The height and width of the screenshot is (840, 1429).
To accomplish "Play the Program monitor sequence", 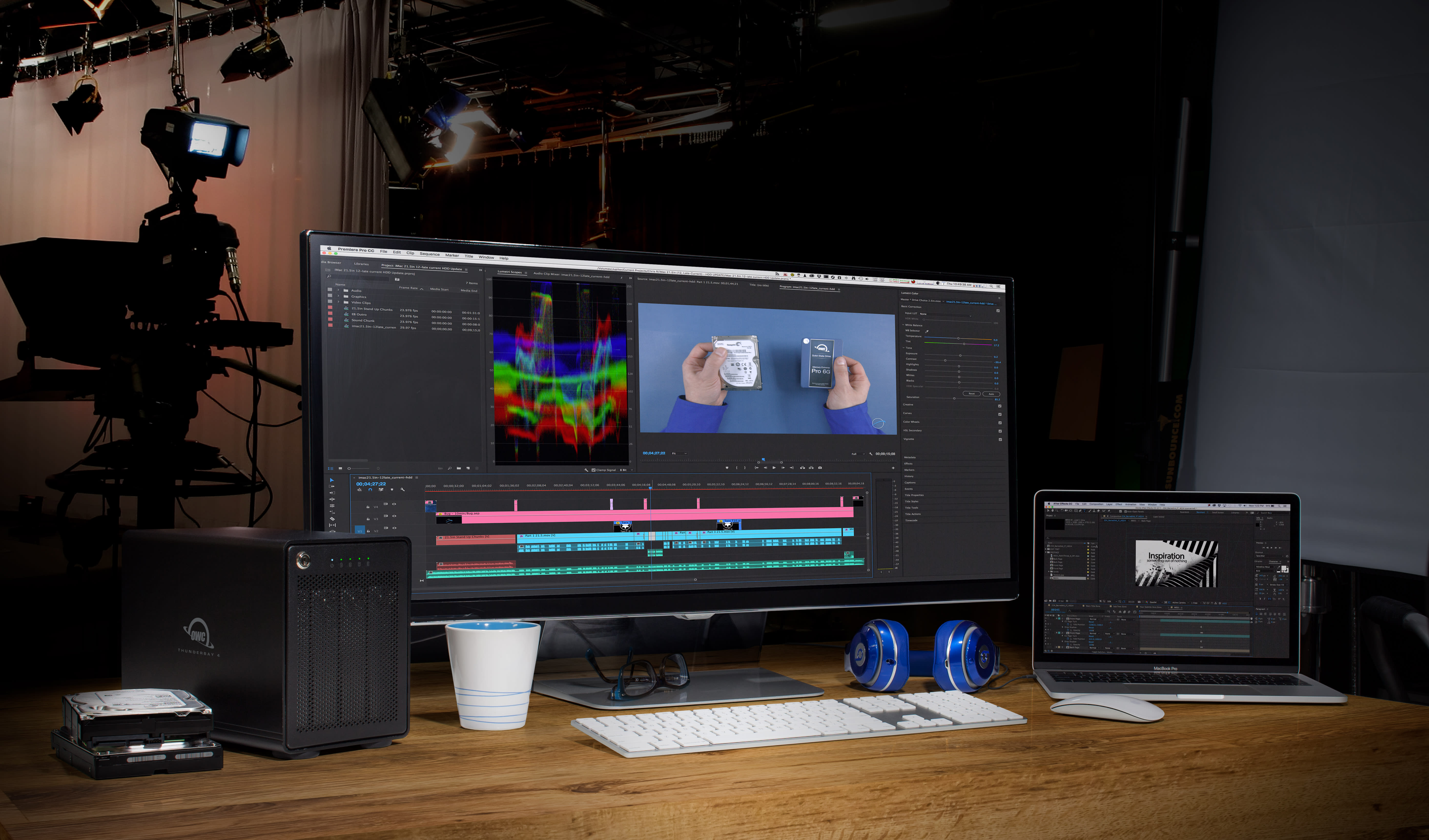I will pyautogui.click(x=774, y=468).
